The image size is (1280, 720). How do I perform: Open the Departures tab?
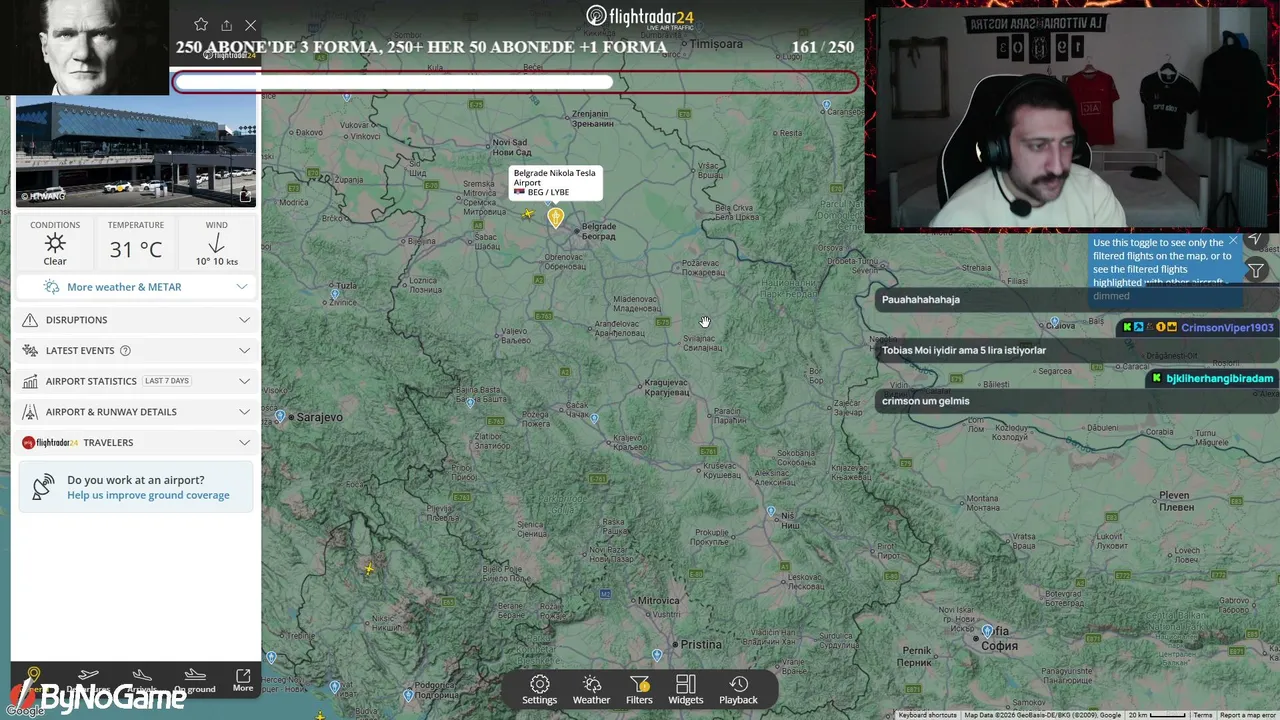(x=88, y=680)
